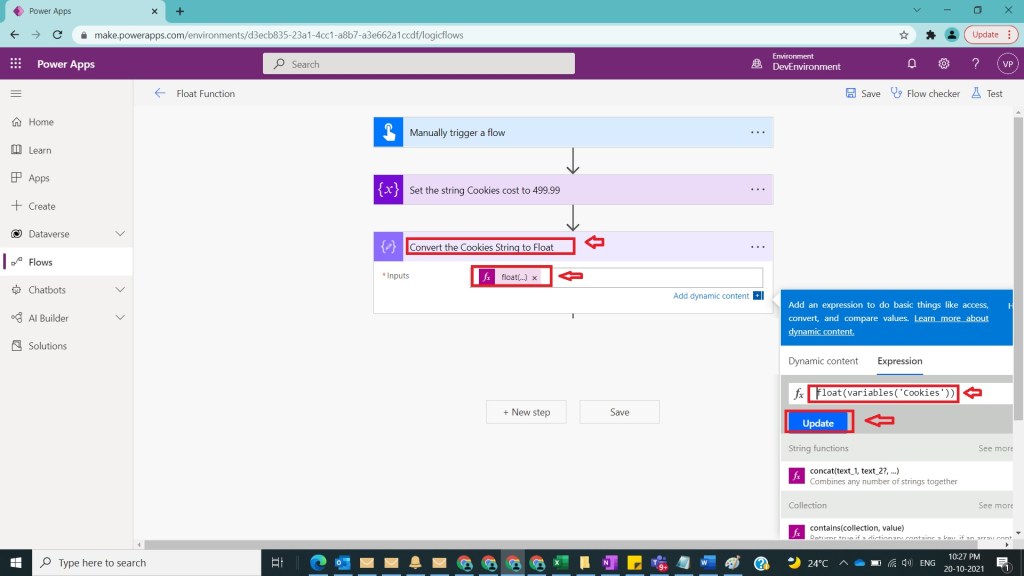The width and height of the screenshot is (1024, 576).
Task: Click the Windows taskbar search box
Action: (x=150, y=563)
